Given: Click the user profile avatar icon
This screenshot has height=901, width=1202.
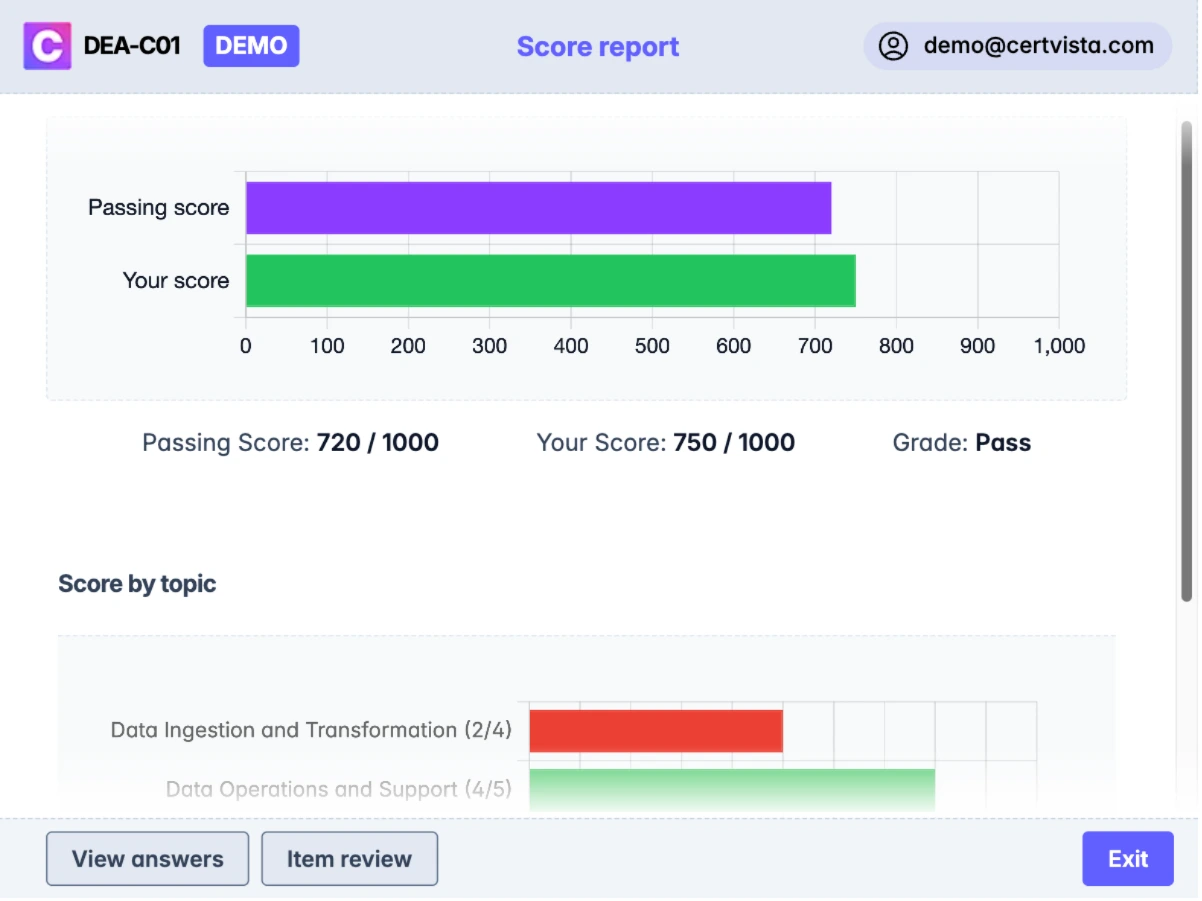Looking at the screenshot, I should 893,45.
